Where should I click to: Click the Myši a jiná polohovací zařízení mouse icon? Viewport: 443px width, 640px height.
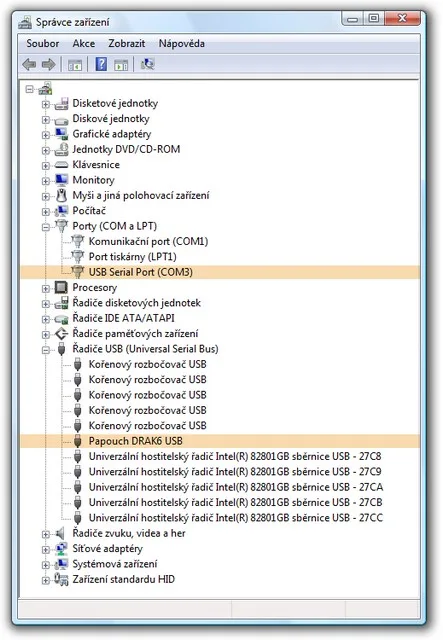point(61,195)
